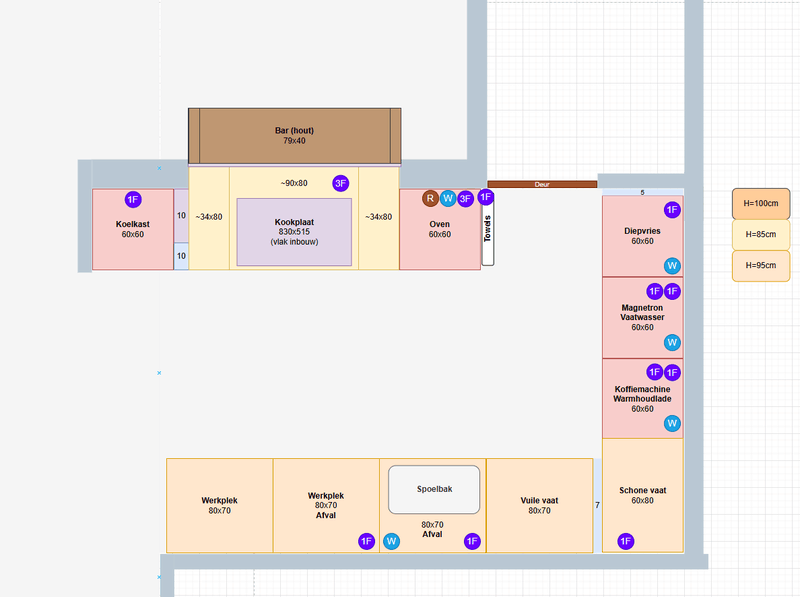Select the 1F badge on Koelkast
The width and height of the screenshot is (800, 597).
pyautogui.click(x=133, y=200)
